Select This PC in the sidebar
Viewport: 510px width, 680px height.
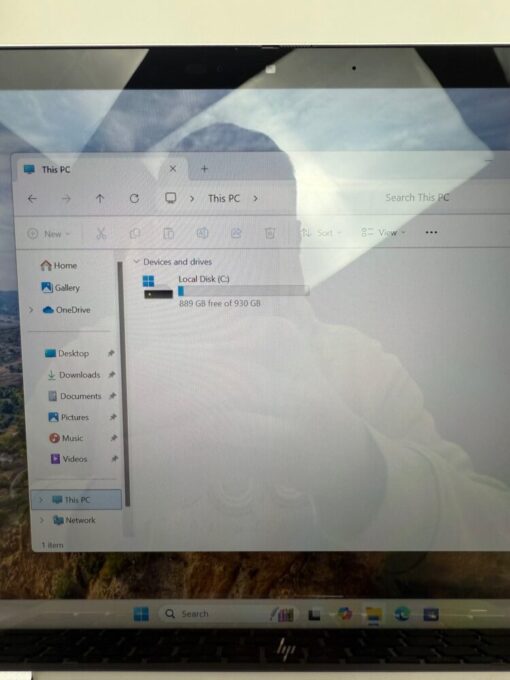[x=76, y=500]
